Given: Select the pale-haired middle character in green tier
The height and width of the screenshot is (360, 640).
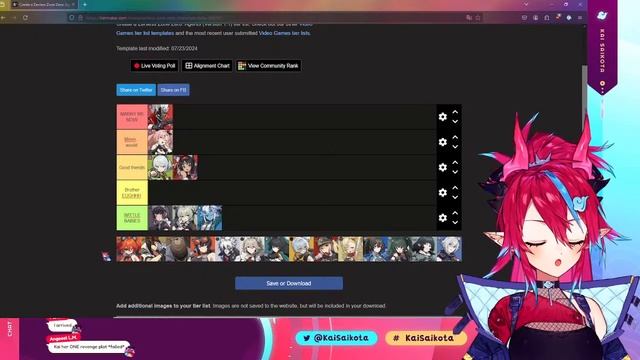Looking at the screenshot, I should (185, 218).
